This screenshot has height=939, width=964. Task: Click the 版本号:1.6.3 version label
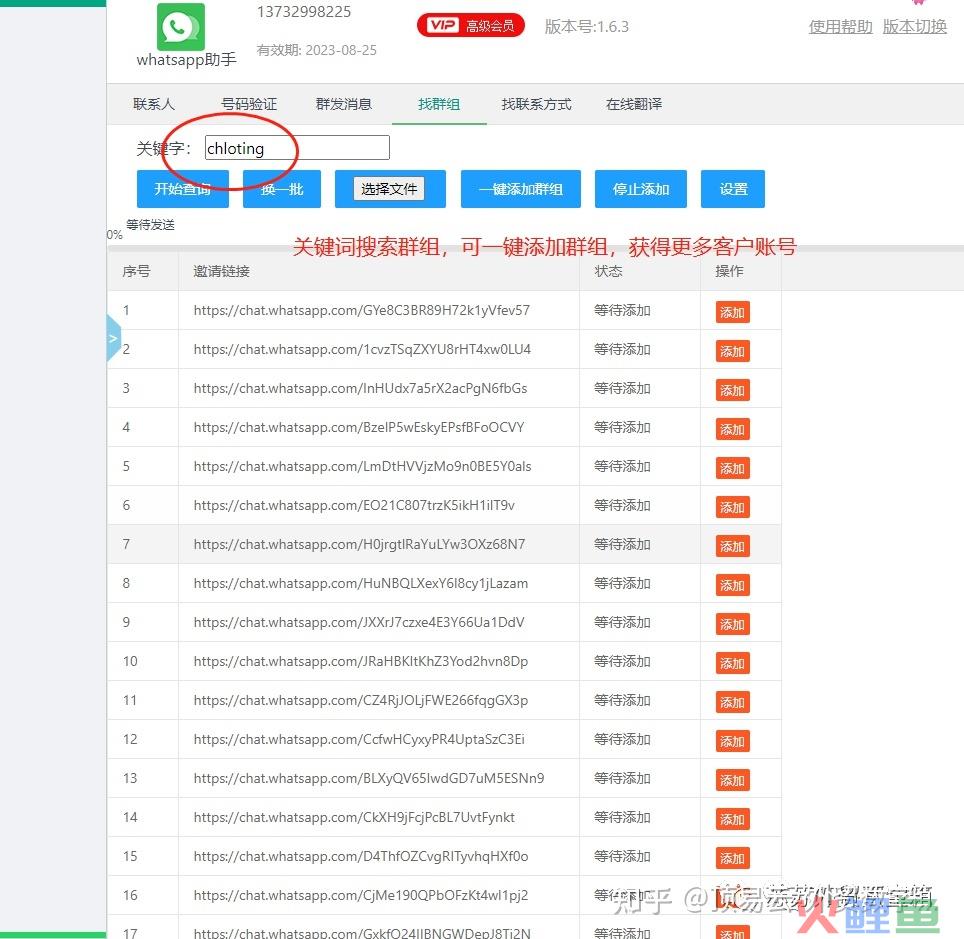(x=587, y=26)
